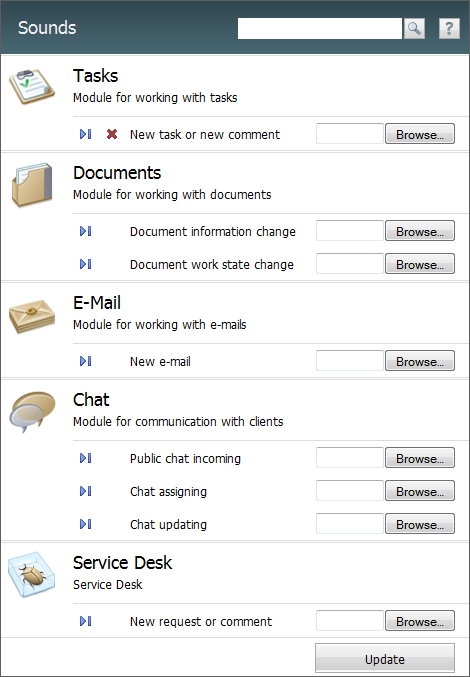Viewport: 470px width, 677px height.
Task: Play sound for New task or new comment
Action: pyautogui.click(x=85, y=134)
